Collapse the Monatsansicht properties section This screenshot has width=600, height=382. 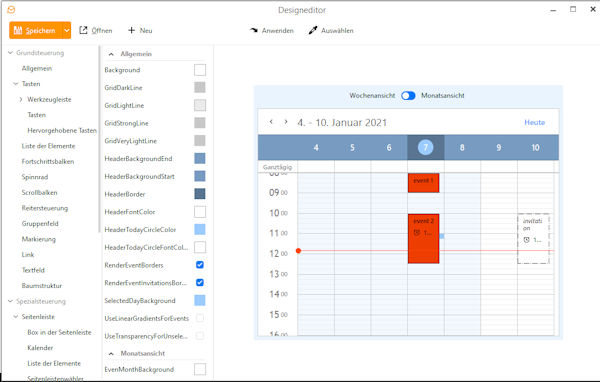pyautogui.click(x=111, y=353)
